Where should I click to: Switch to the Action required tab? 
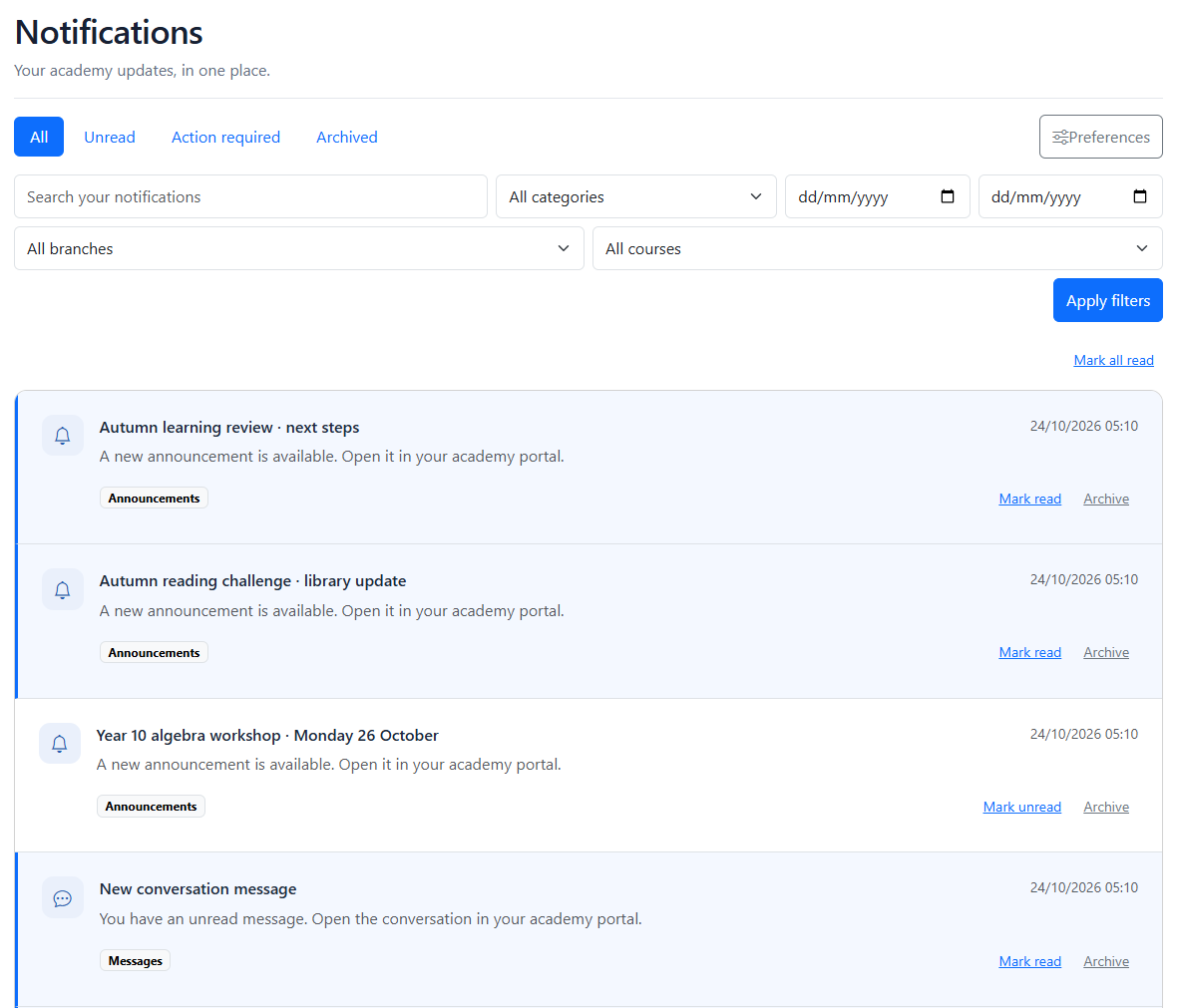[x=226, y=137]
